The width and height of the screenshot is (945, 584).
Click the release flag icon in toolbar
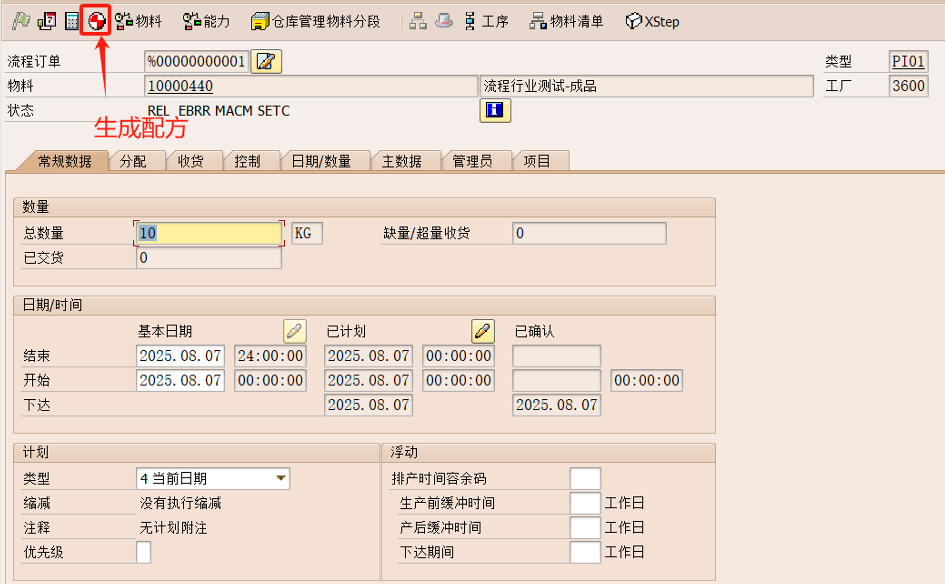(x=21, y=21)
